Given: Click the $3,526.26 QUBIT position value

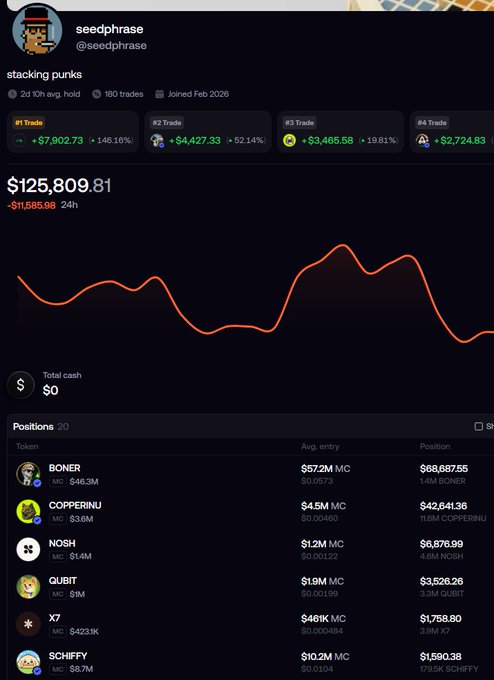Looking at the screenshot, I should click(442, 581).
